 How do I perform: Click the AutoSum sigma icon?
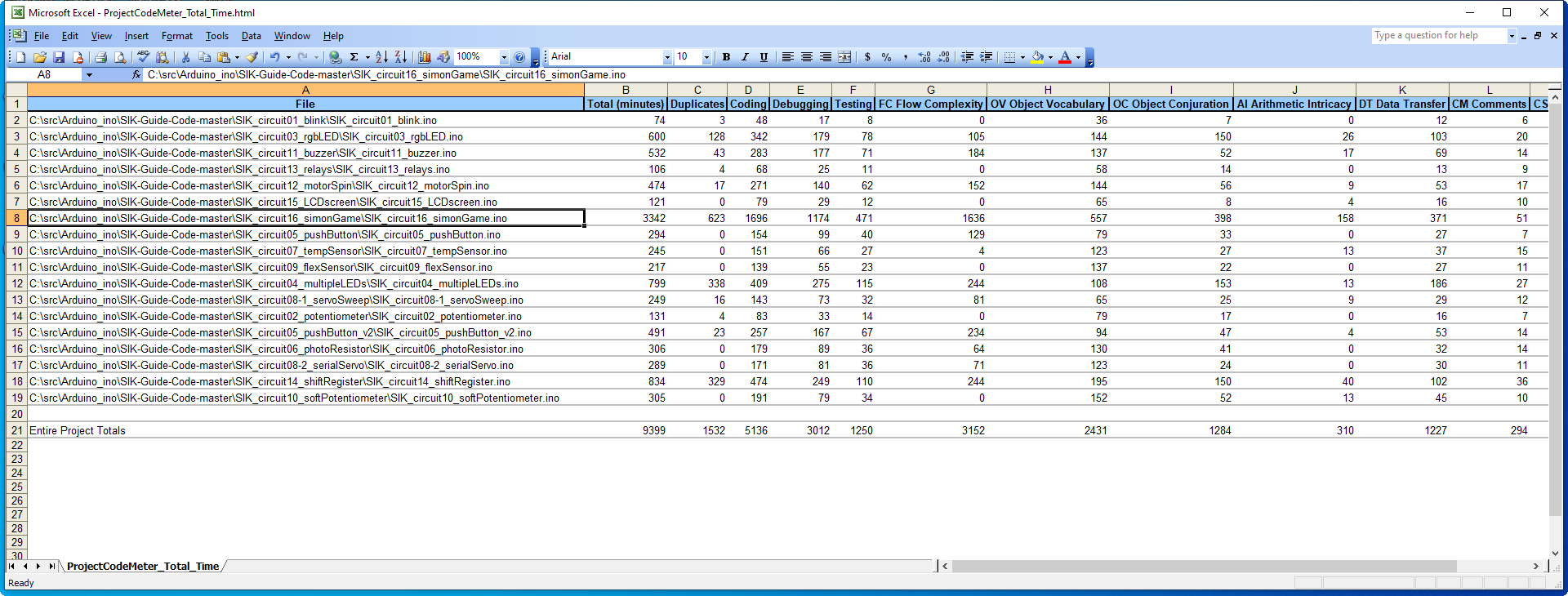(x=354, y=57)
